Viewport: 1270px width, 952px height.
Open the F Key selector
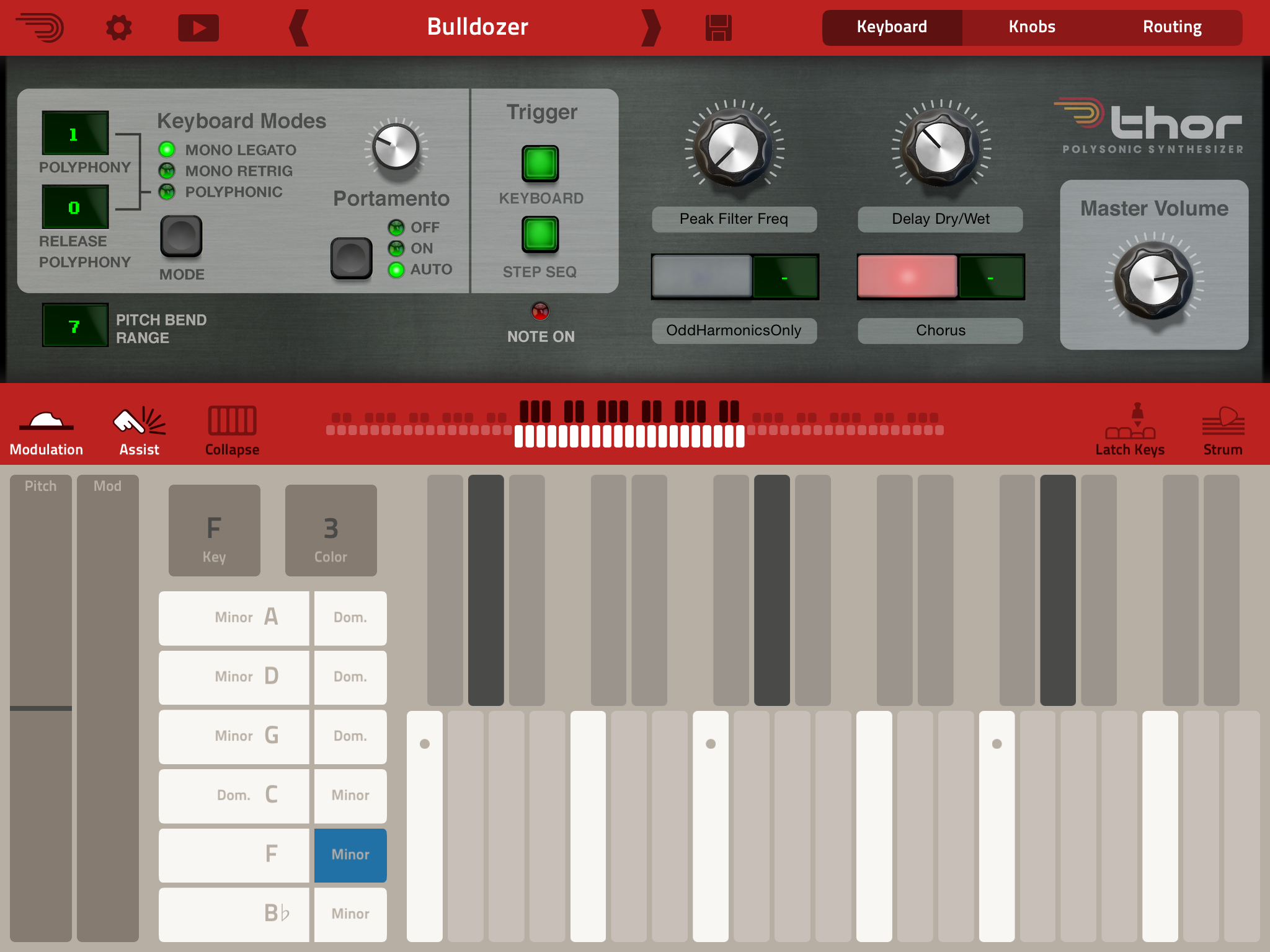[x=215, y=531]
